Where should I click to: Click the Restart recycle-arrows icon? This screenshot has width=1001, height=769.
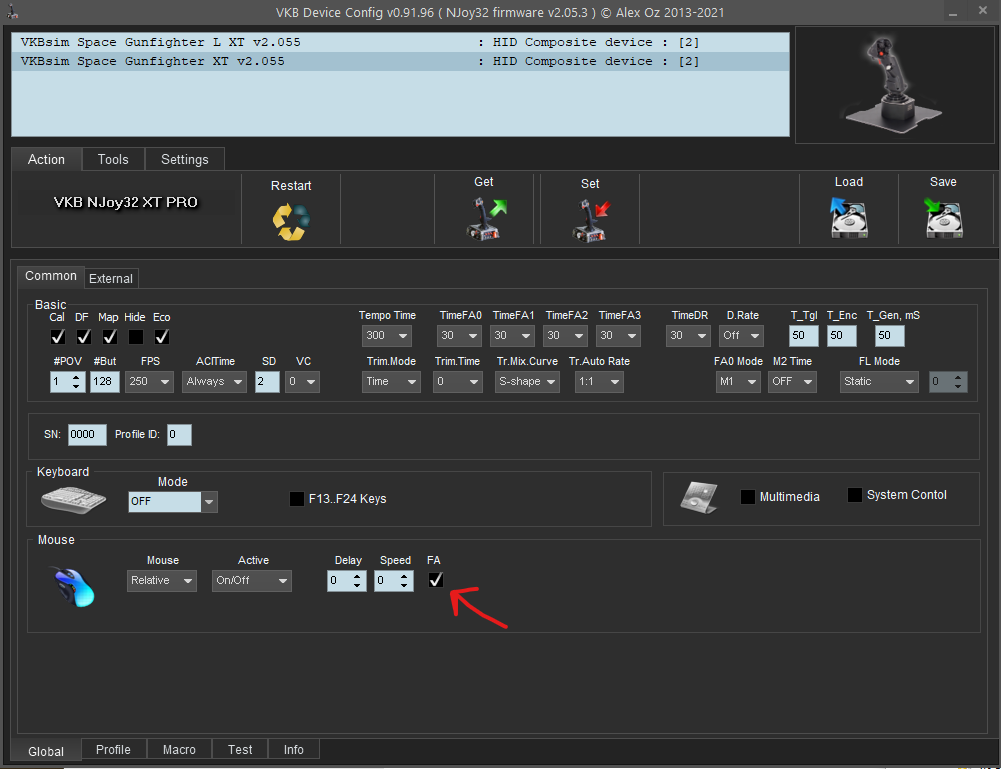point(291,221)
